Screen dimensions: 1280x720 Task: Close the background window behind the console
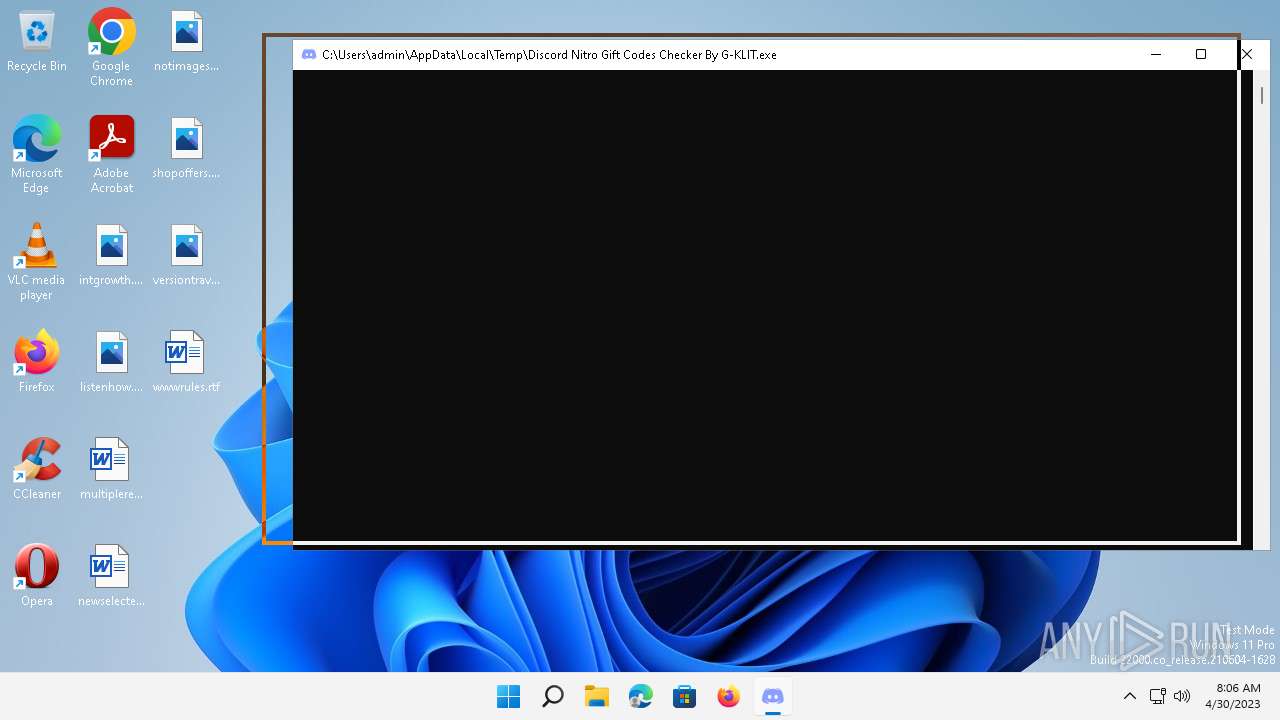click(1247, 55)
